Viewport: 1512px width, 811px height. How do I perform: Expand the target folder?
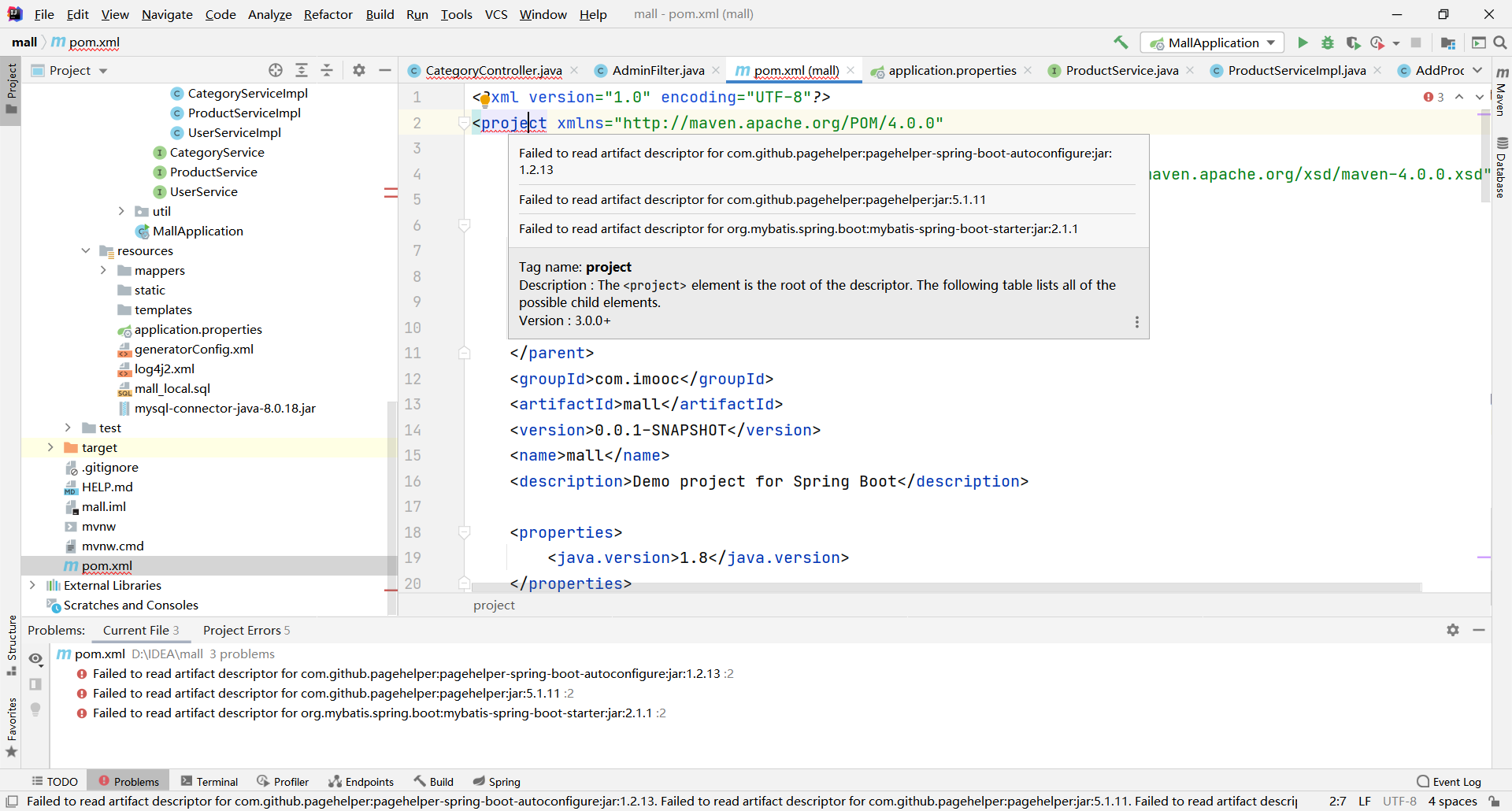50,447
